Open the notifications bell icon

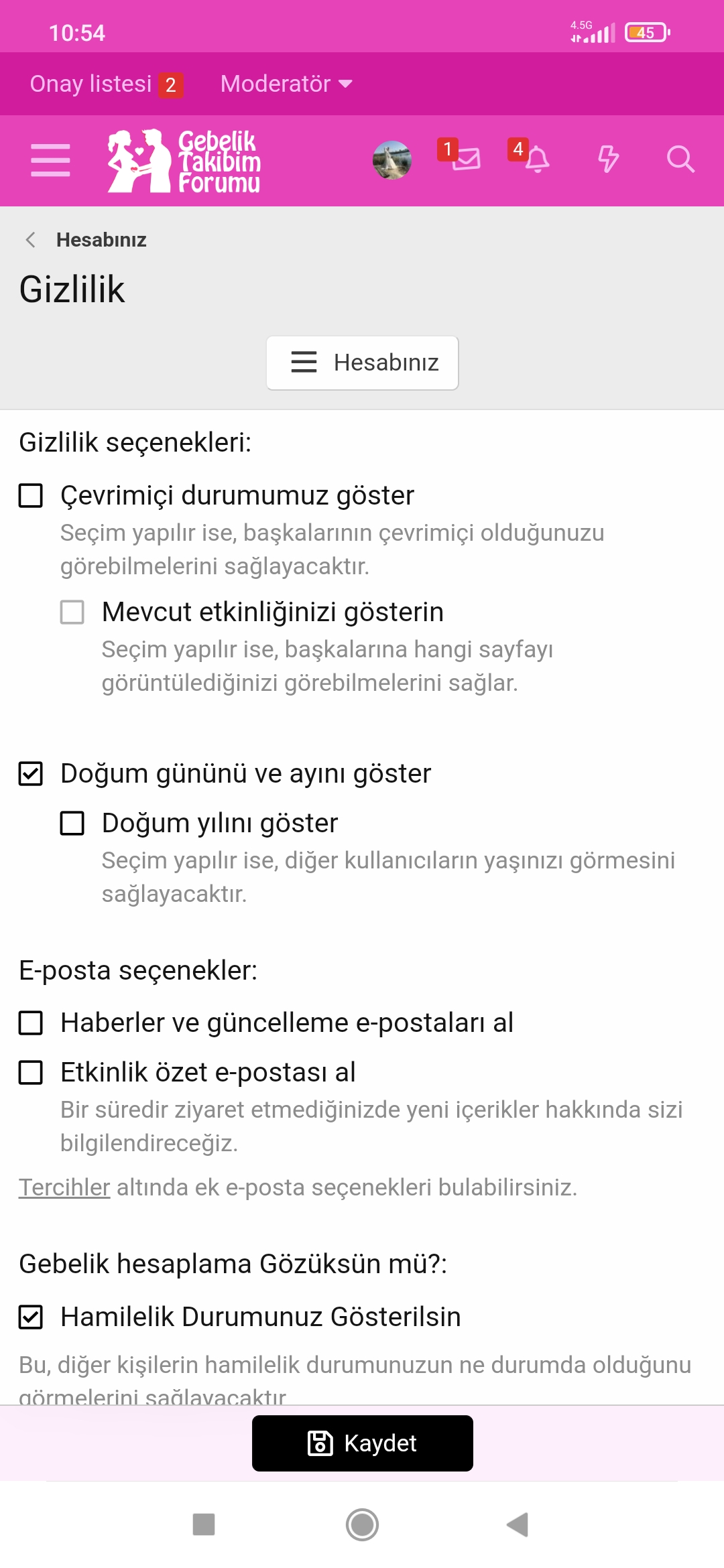pyautogui.click(x=536, y=159)
